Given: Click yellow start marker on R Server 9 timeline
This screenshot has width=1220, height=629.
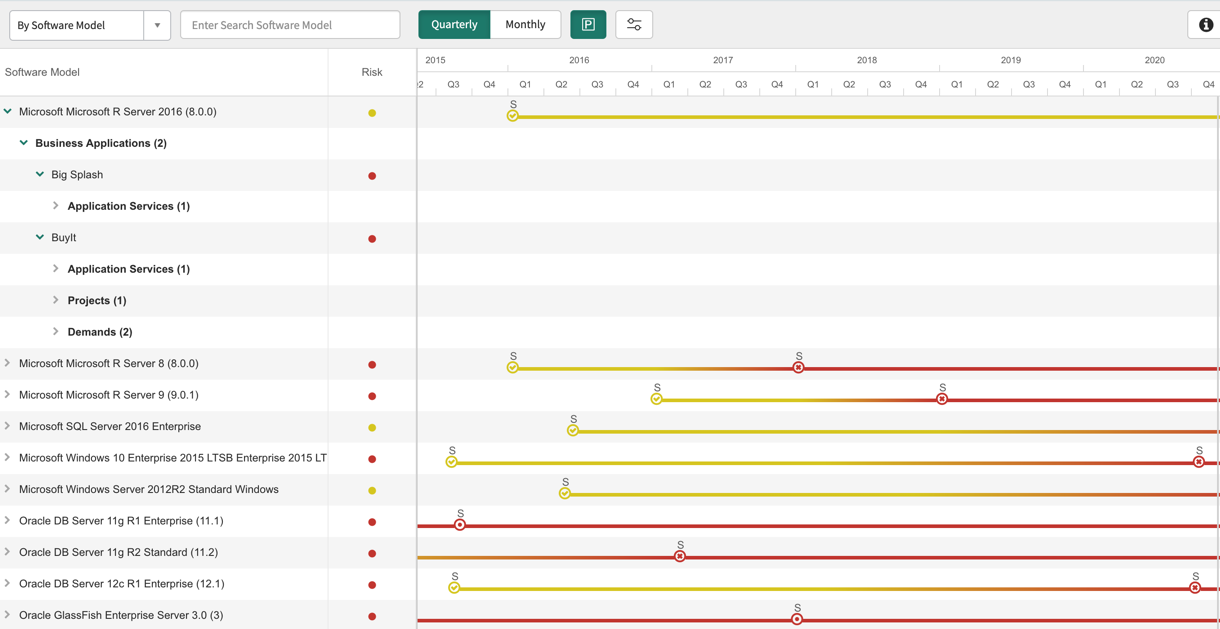Looking at the screenshot, I should 657,399.
